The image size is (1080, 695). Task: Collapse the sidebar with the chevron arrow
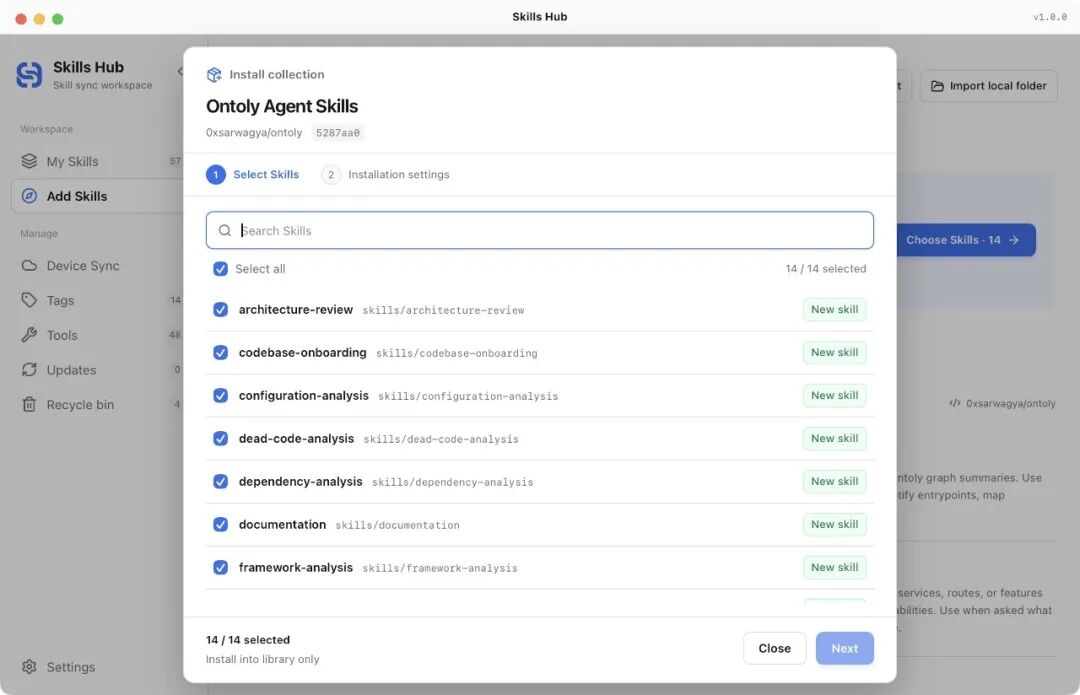[x=180, y=71]
